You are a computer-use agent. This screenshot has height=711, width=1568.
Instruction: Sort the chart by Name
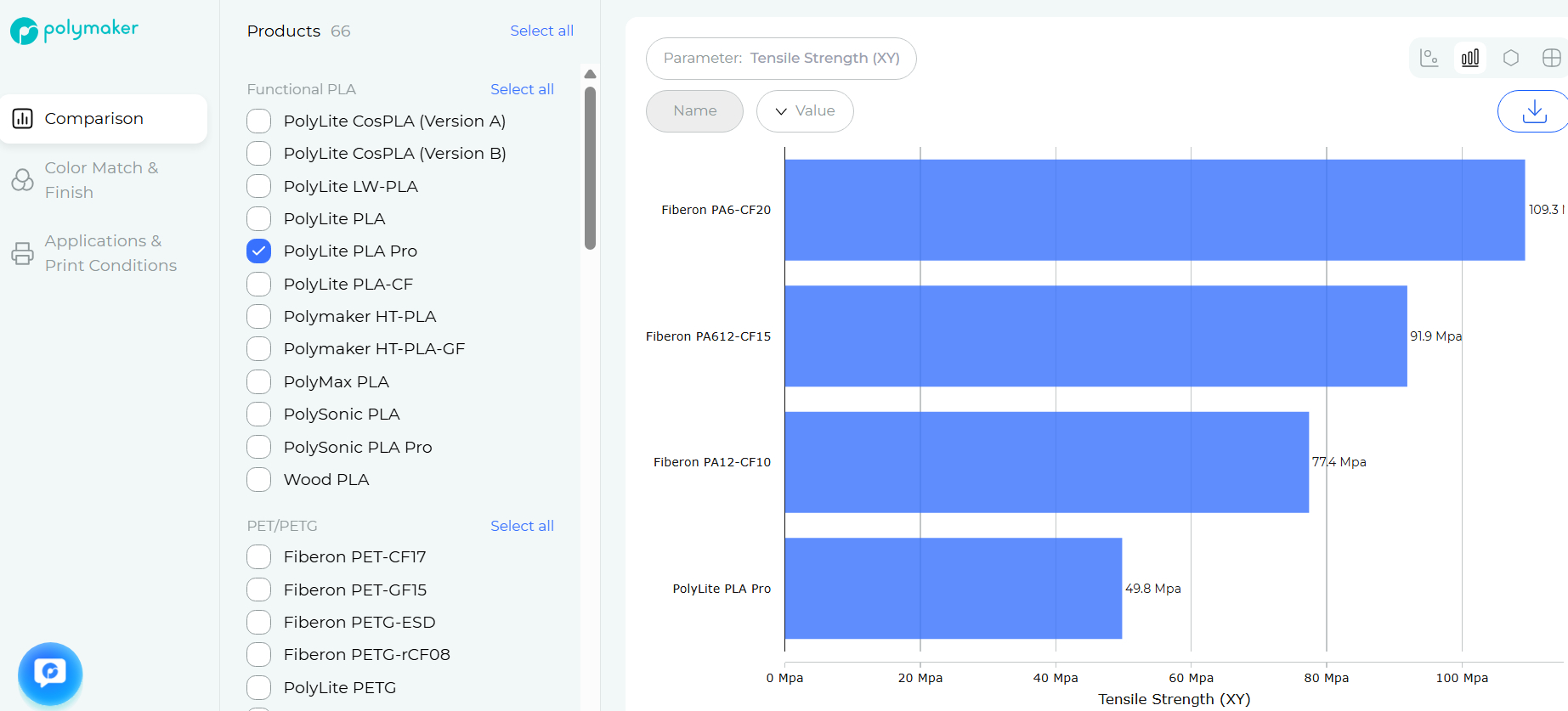coord(694,111)
